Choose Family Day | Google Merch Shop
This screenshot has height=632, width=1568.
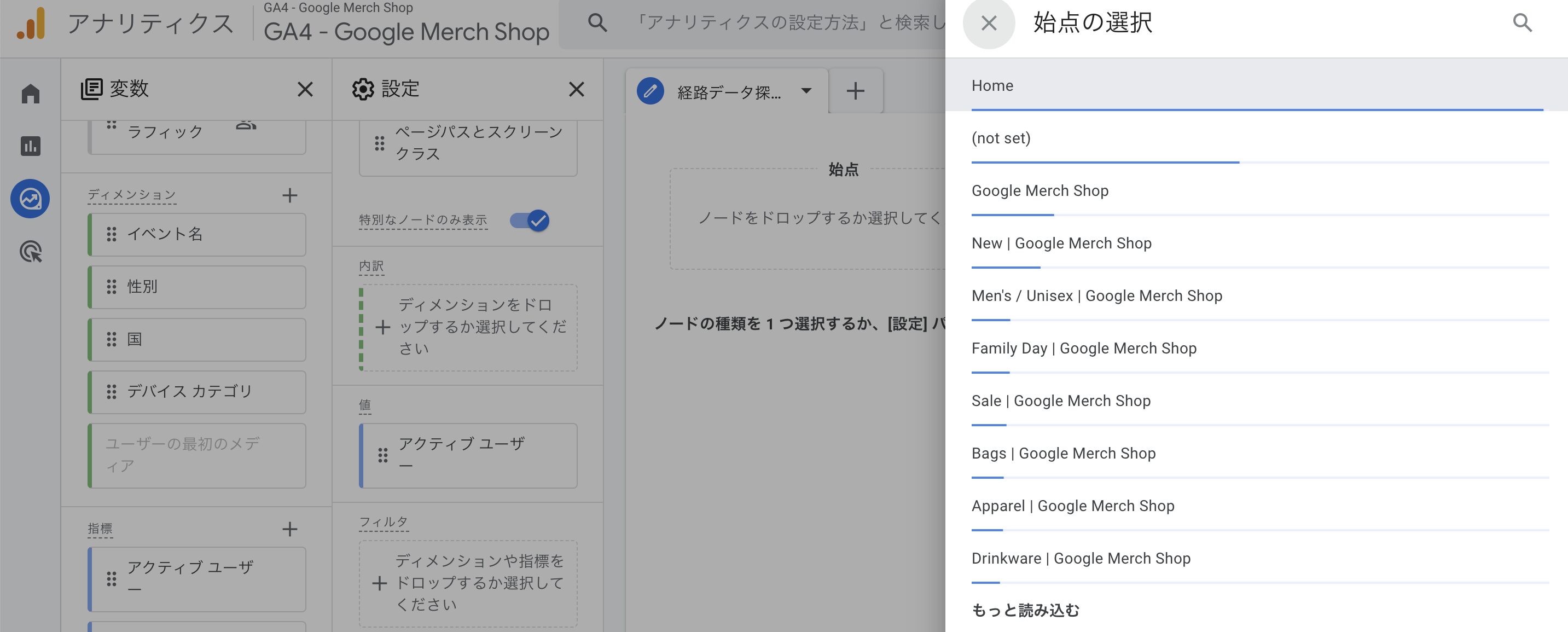(x=1256, y=348)
